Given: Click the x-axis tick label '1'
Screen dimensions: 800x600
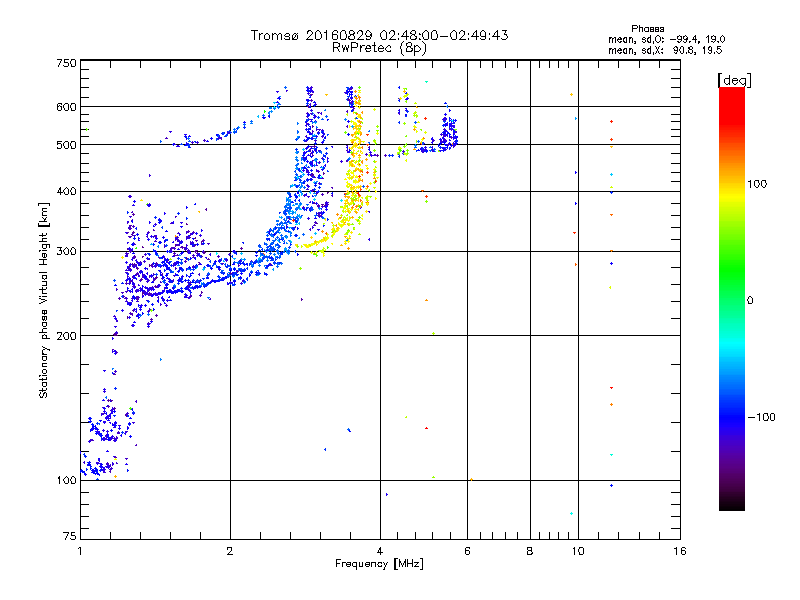Looking at the screenshot, I should (80, 551).
